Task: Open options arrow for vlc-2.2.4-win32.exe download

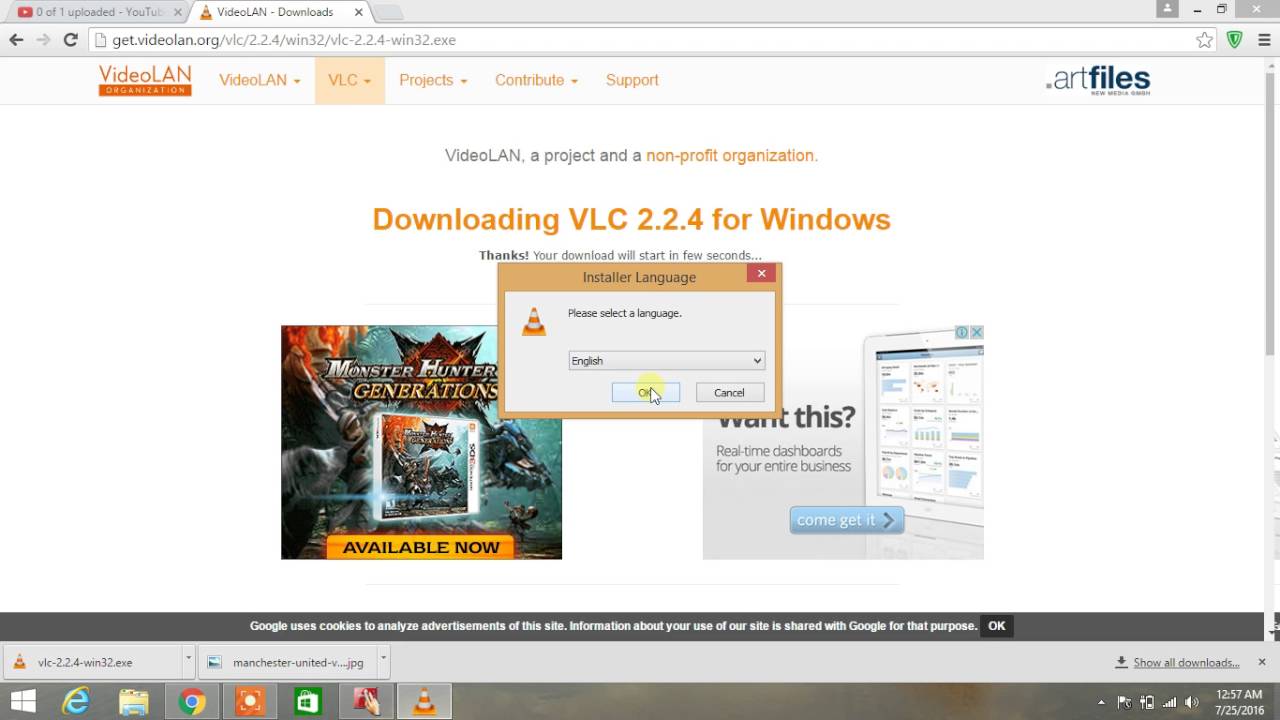Action: click(x=188, y=661)
